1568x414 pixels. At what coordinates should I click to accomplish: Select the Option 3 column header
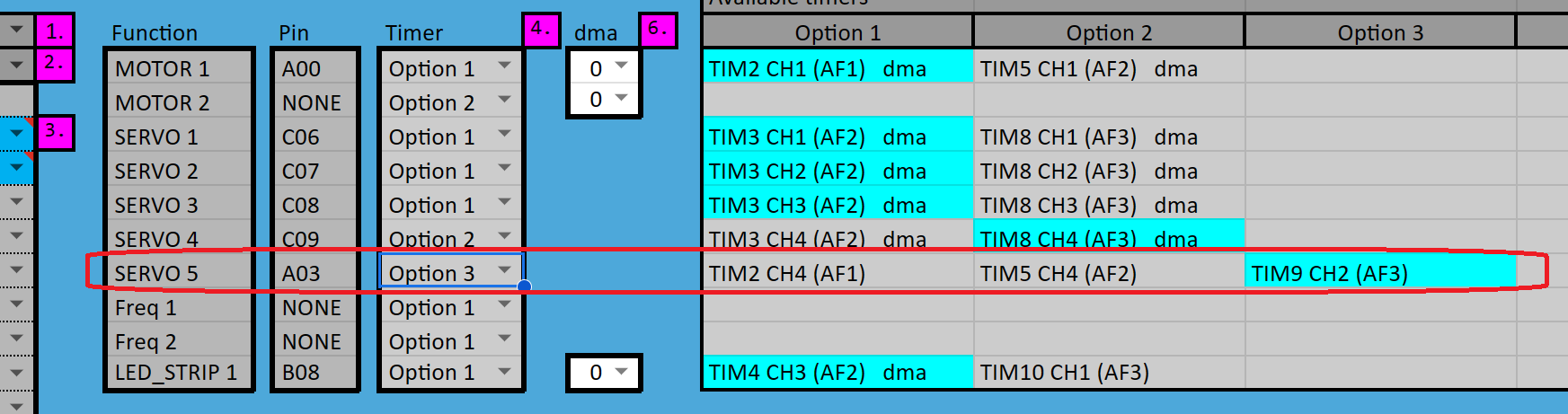click(x=1379, y=33)
